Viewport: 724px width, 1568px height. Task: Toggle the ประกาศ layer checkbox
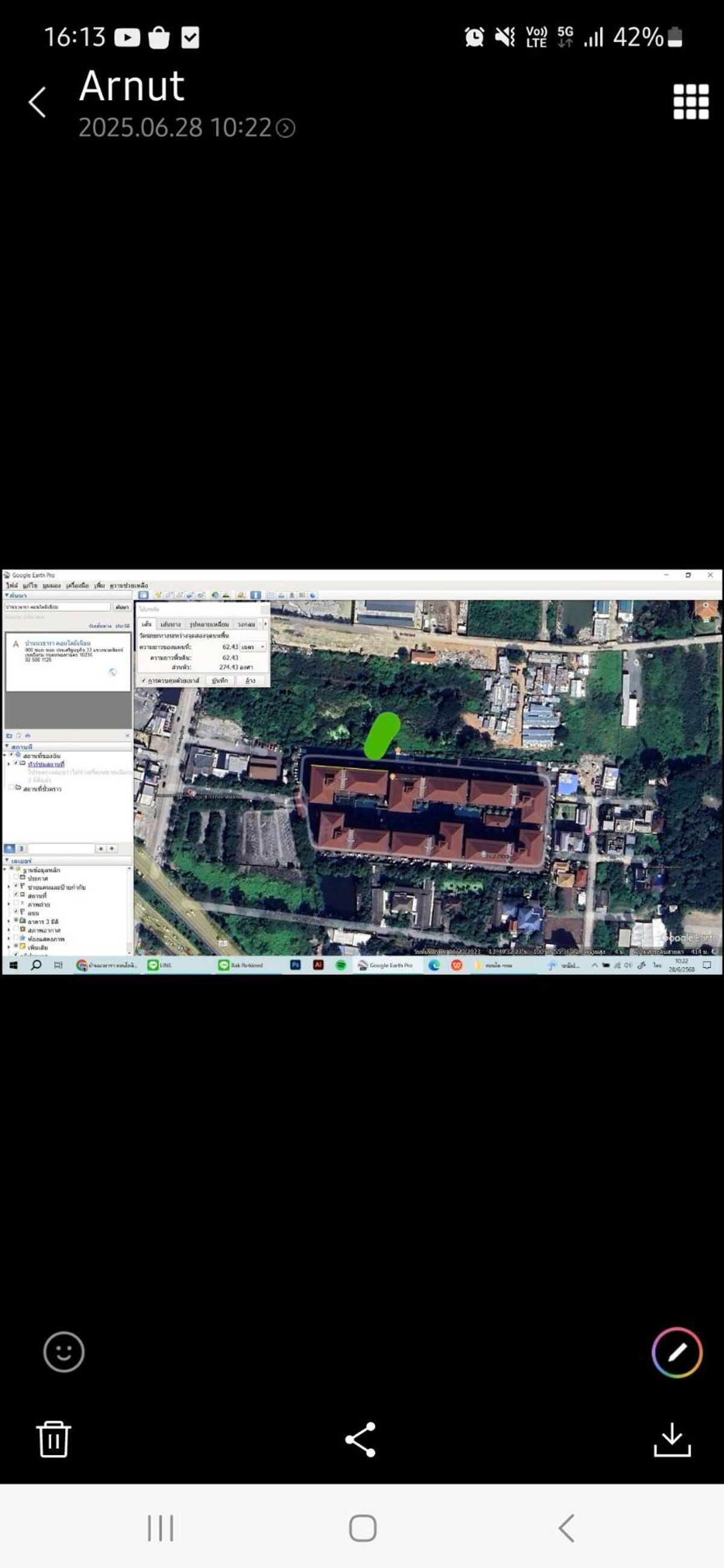pos(16,877)
